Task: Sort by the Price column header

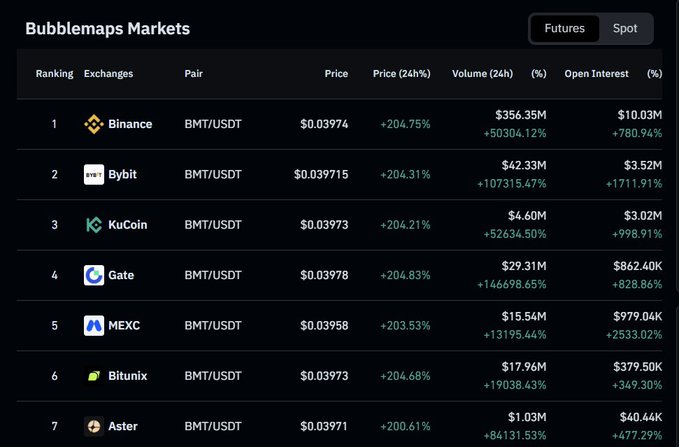Action: [x=336, y=74]
